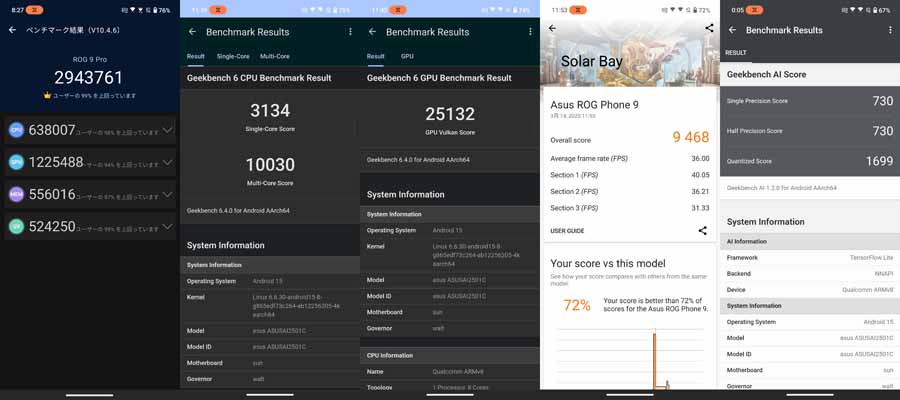Tap Geekbench AI 1.2.0 for Android AArch64 text

pos(781,188)
